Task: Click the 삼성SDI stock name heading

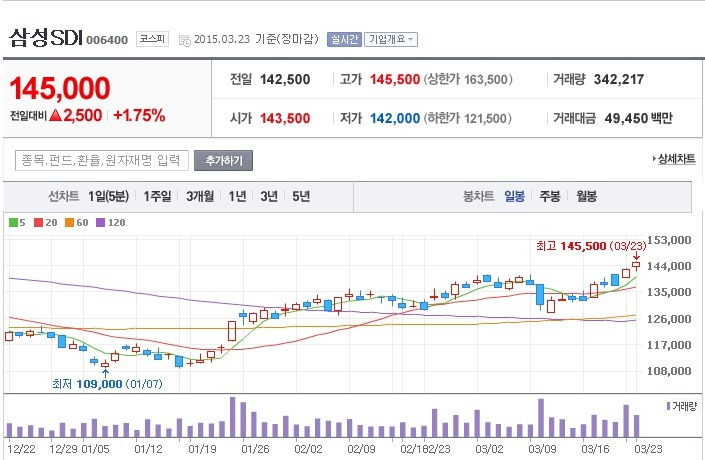Action: click(x=45, y=37)
